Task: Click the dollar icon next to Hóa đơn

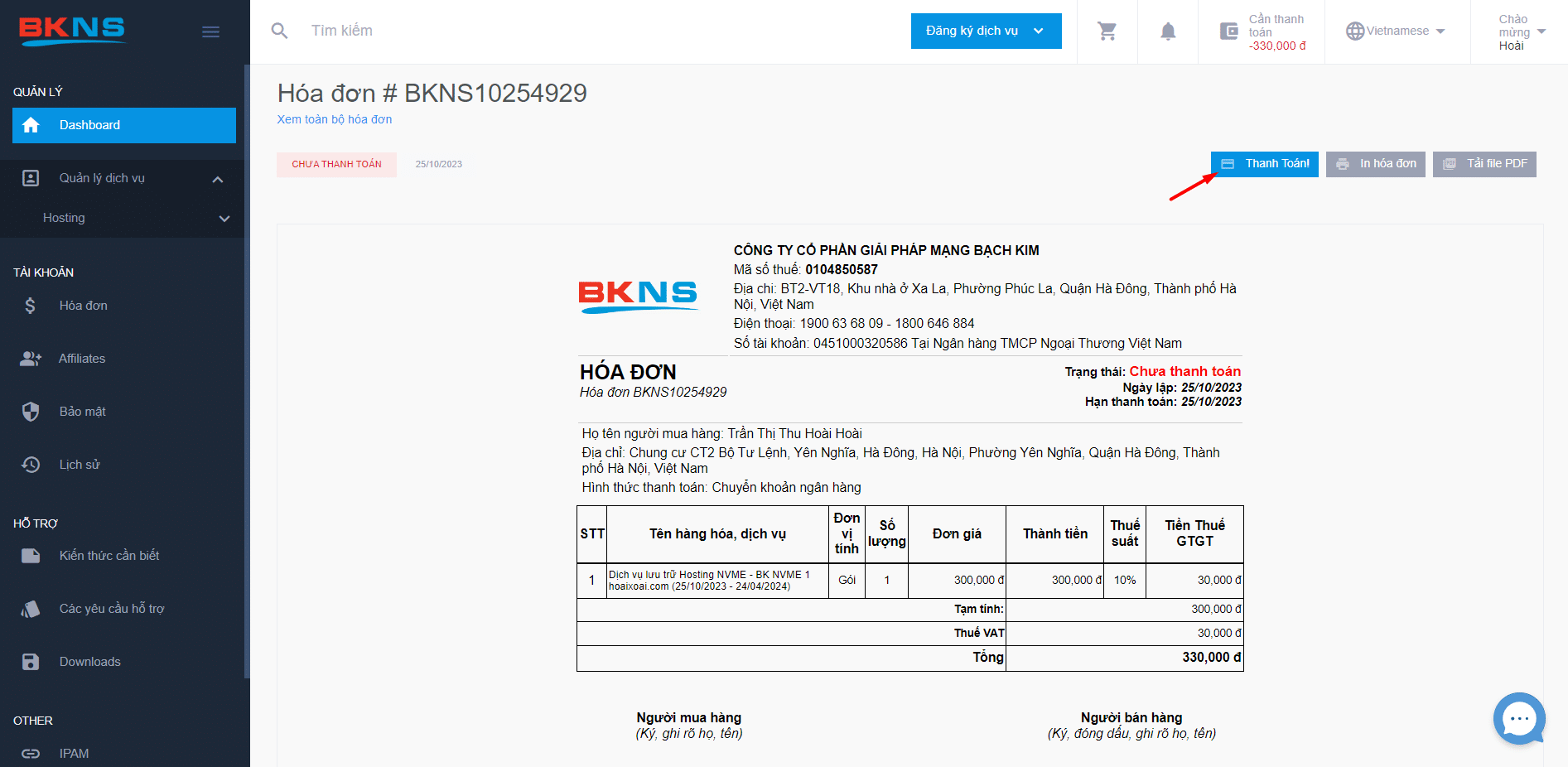Action: (x=31, y=306)
